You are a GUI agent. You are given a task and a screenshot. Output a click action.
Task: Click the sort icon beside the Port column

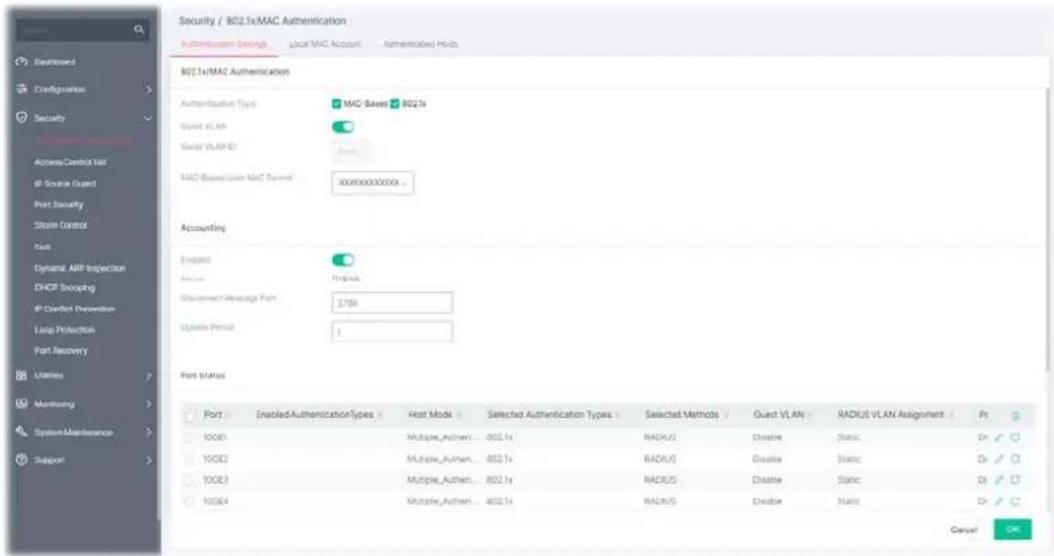[228, 415]
